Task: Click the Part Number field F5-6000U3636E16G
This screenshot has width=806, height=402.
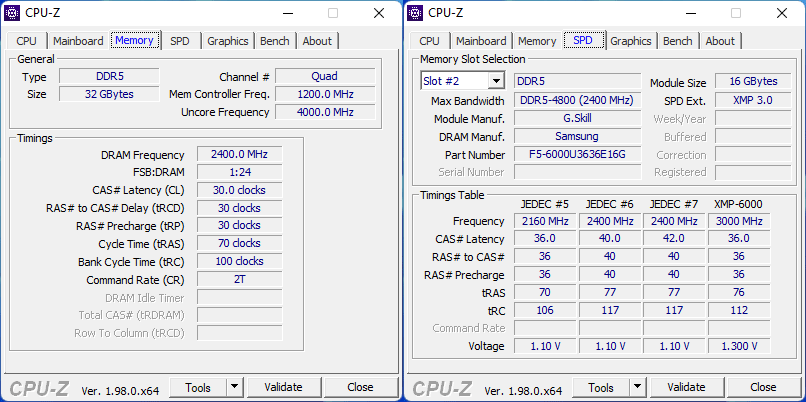Action: coord(577,155)
